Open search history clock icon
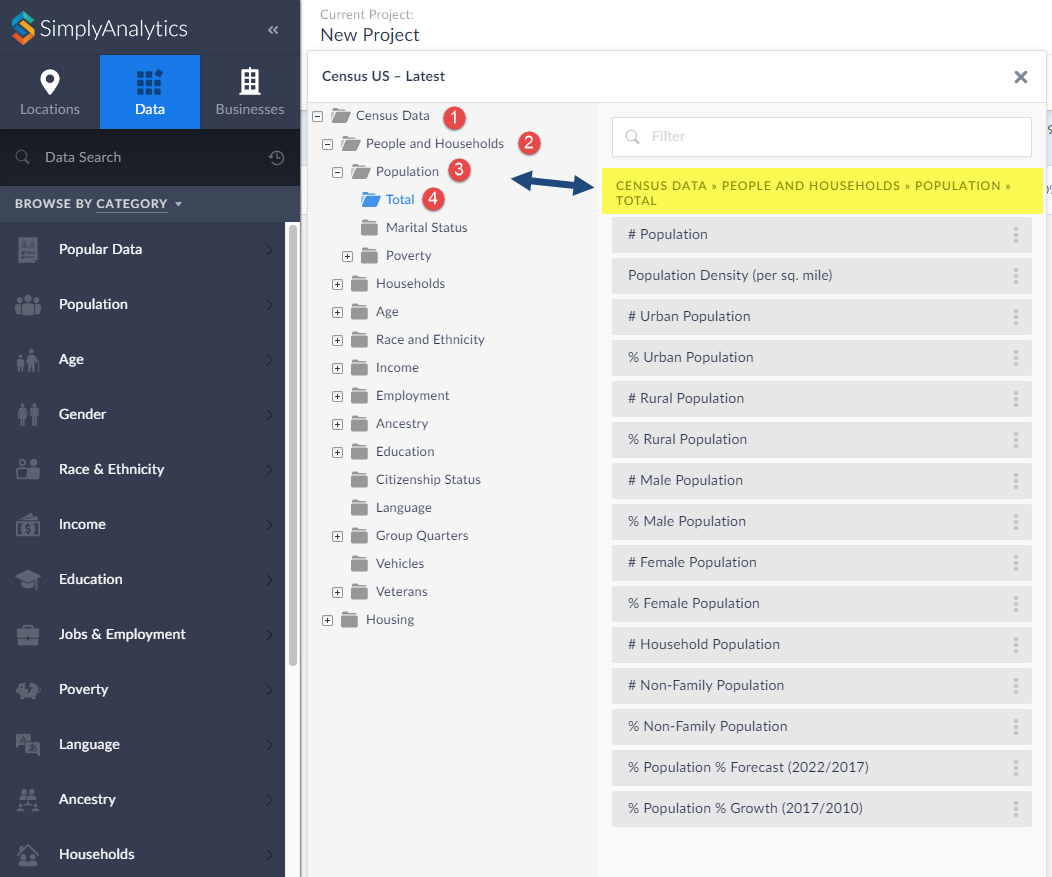The height and width of the screenshot is (877, 1052). point(276,158)
